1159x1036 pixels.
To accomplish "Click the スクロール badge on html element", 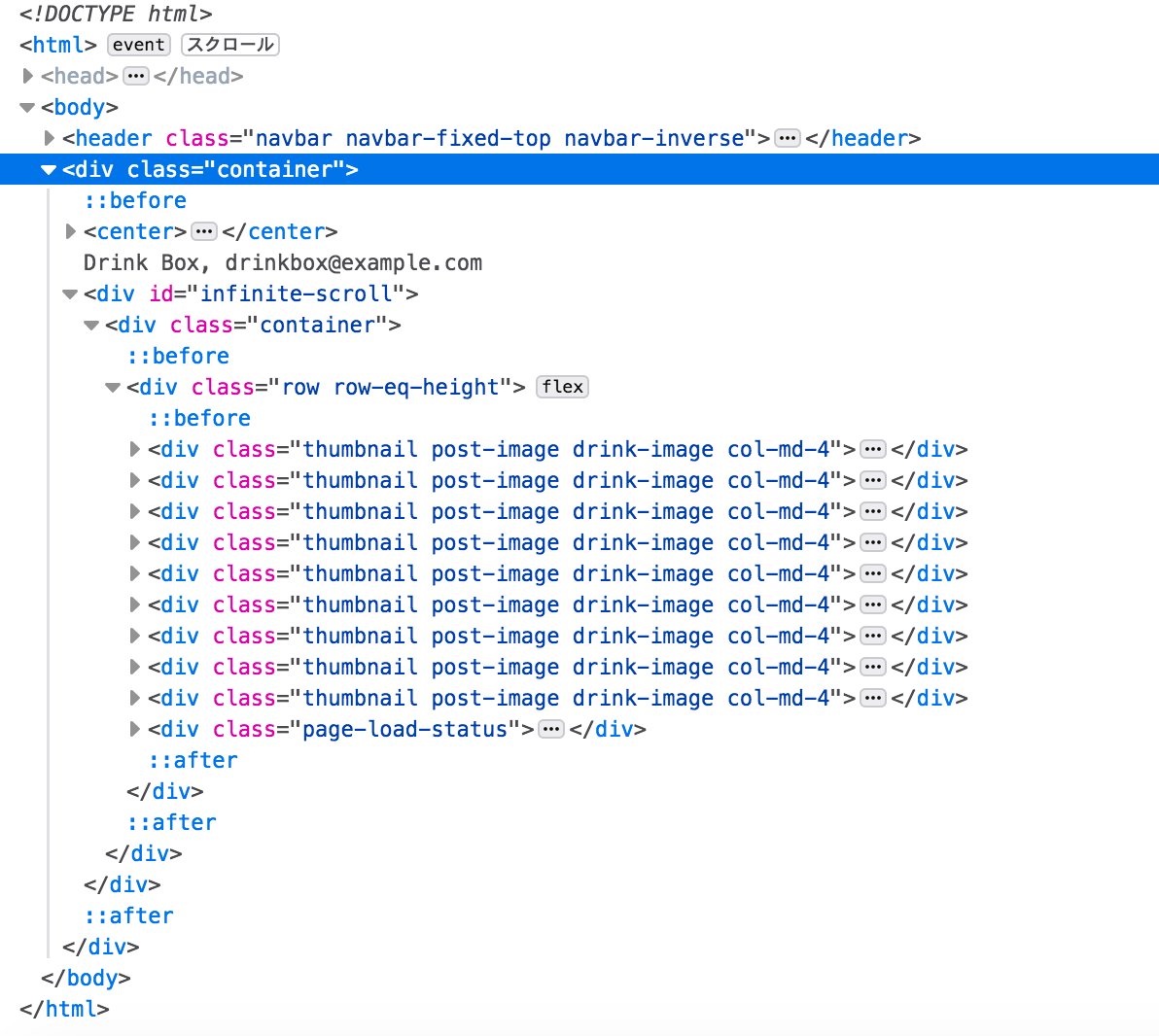I will coord(230,45).
